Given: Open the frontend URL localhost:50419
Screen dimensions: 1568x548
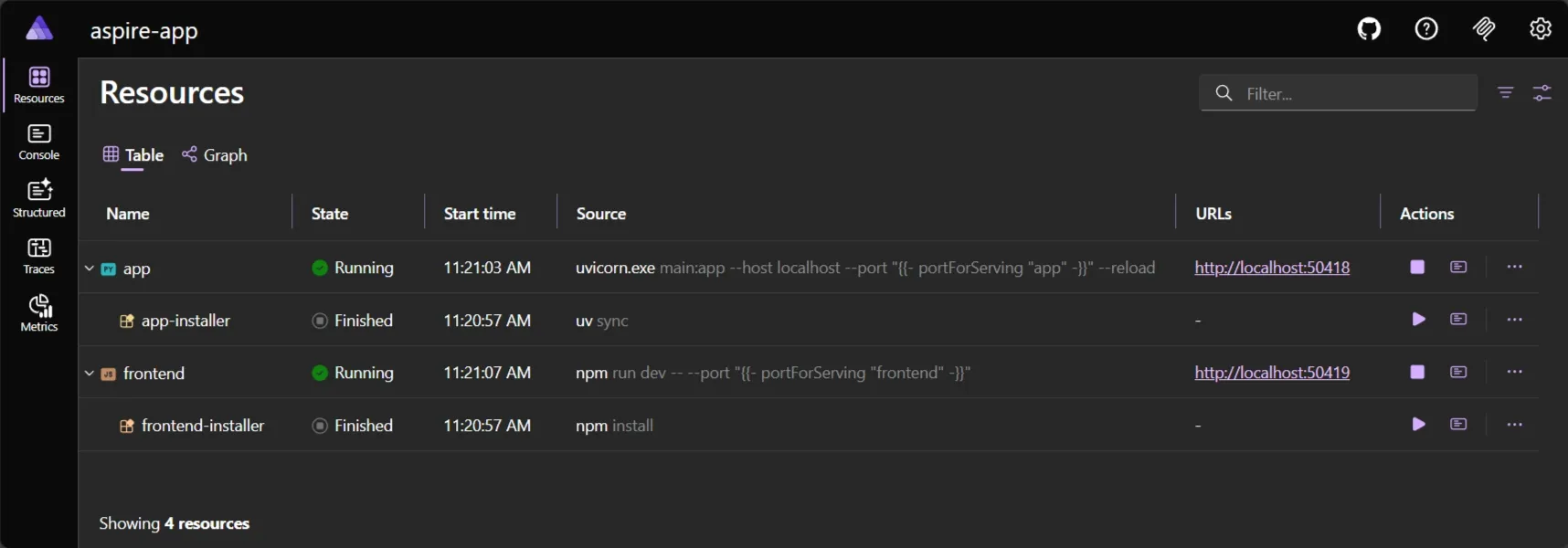Looking at the screenshot, I should pyautogui.click(x=1272, y=373).
